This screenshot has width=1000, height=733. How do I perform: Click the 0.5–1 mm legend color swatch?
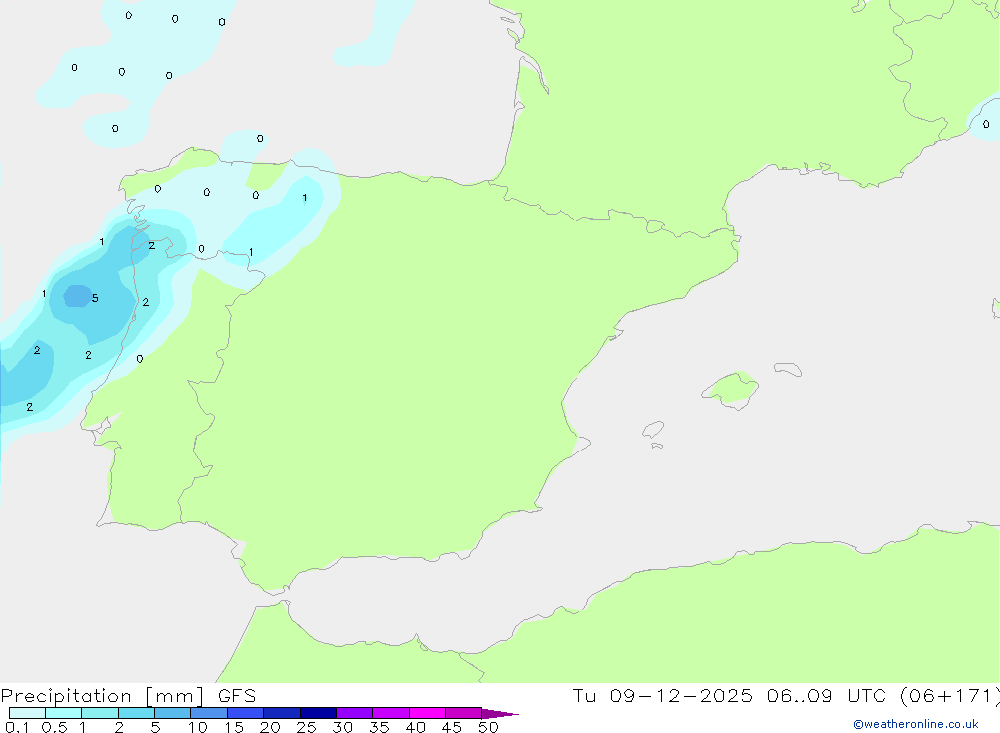tap(64, 713)
